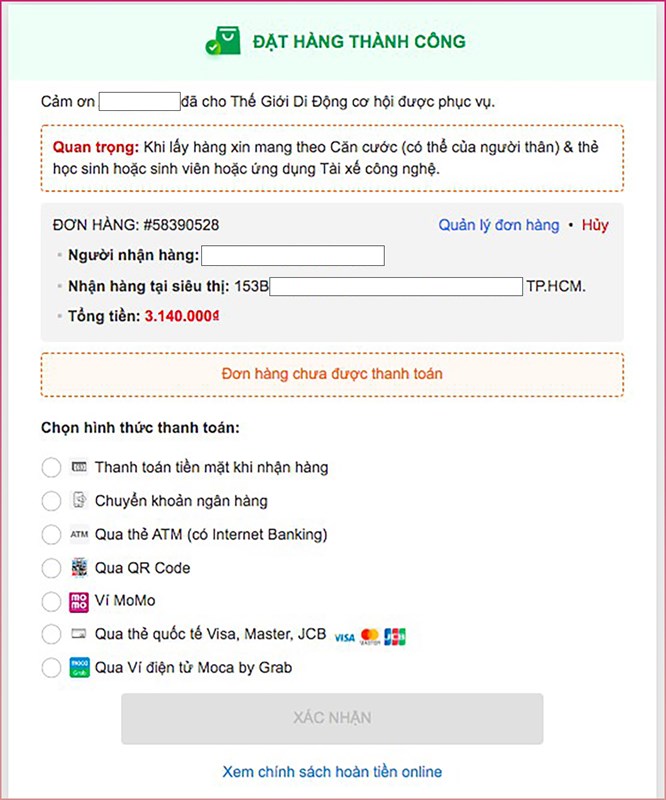Image resolution: width=666 pixels, height=800 pixels.
Task: Click the MoMo wallet logo
Action: [80, 602]
